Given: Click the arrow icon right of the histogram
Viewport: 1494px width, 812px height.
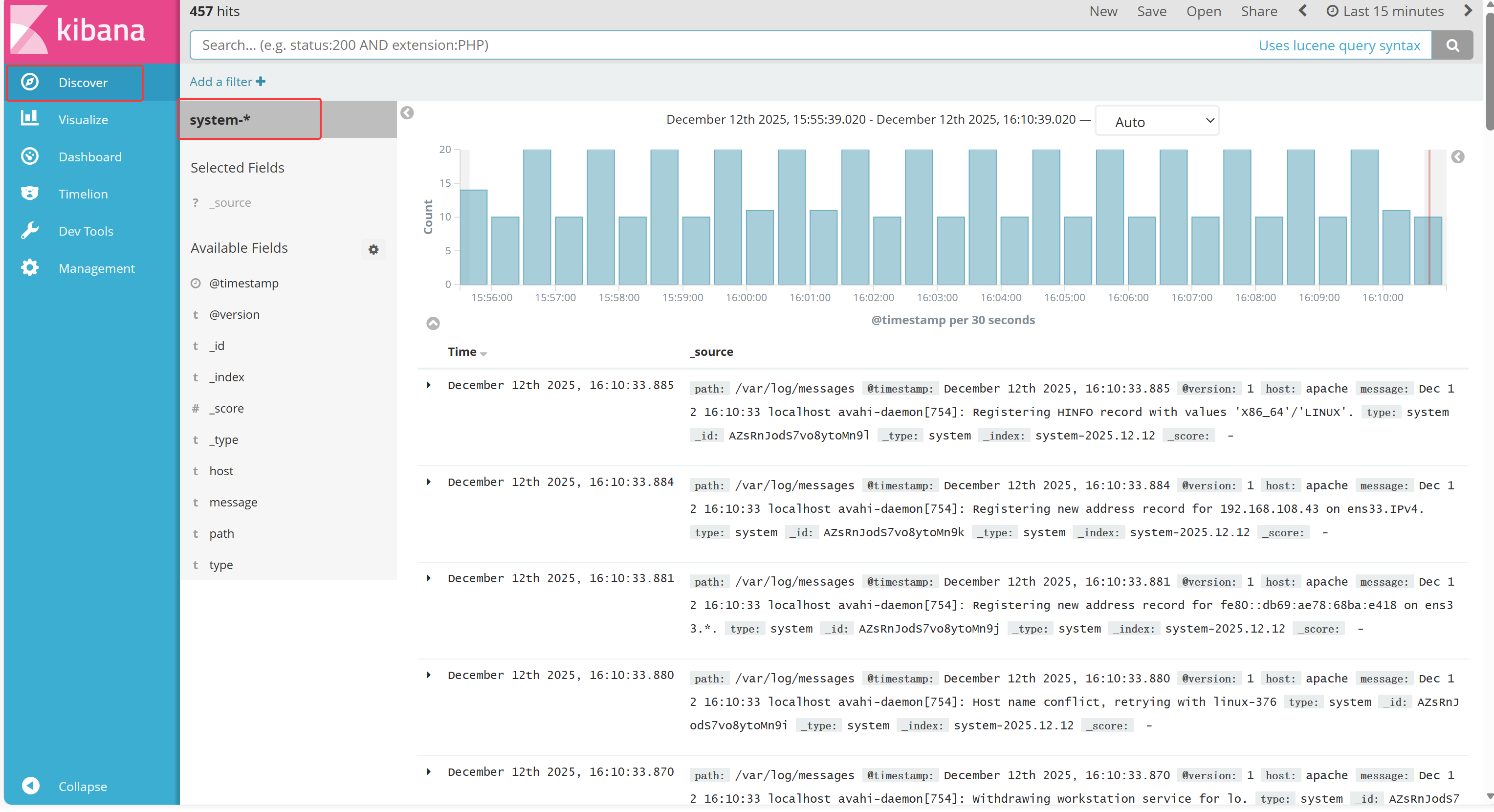Looking at the screenshot, I should pos(1457,156).
